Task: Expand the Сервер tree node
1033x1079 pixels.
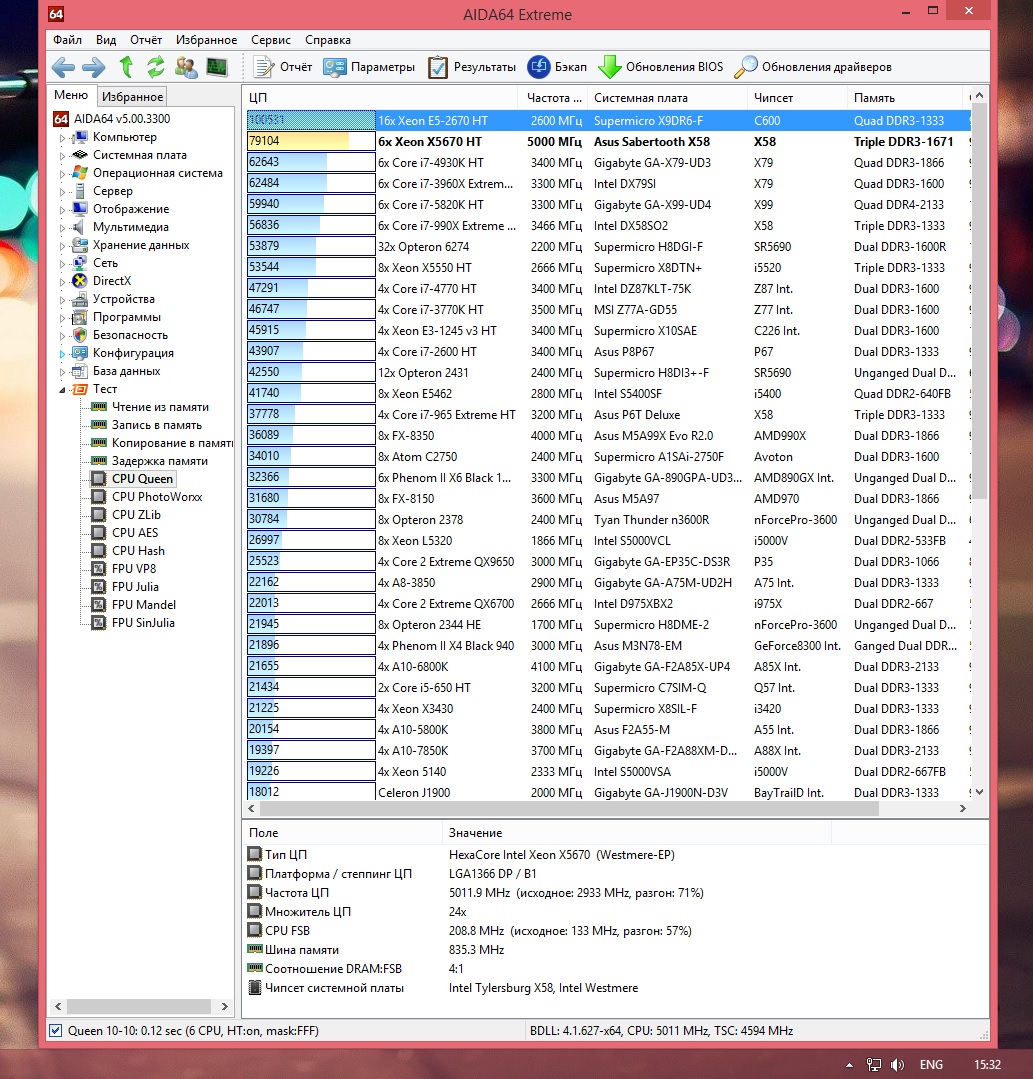Action: click(x=62, y=191)
